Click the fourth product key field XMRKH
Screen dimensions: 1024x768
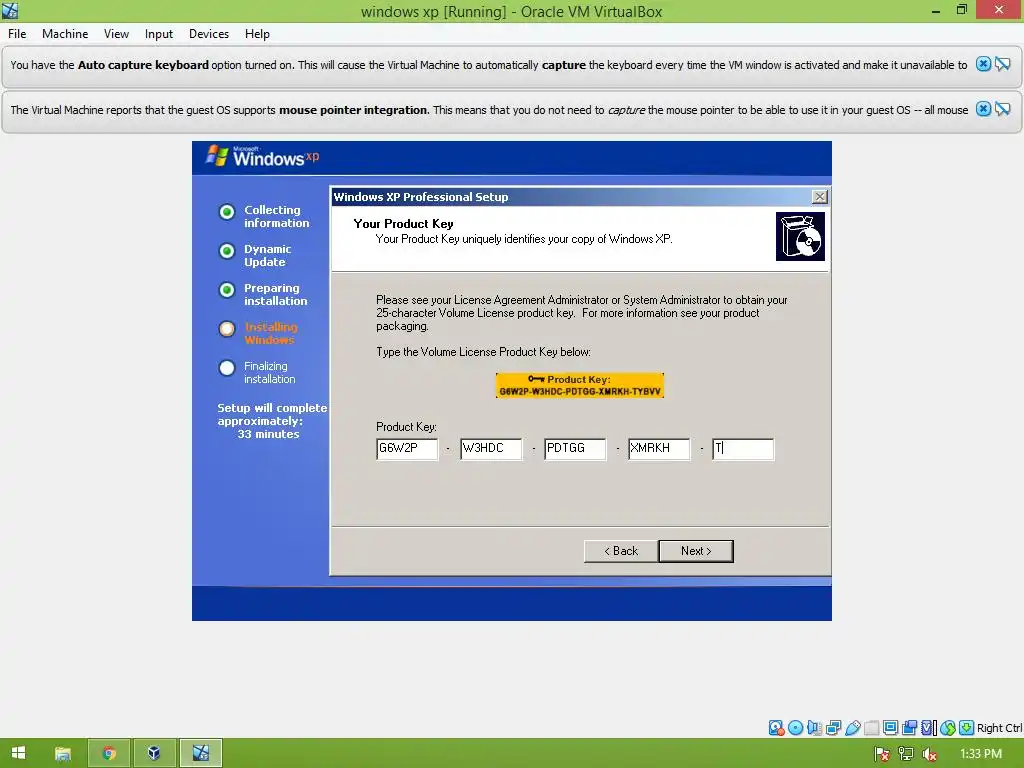(x=659, y=449)
